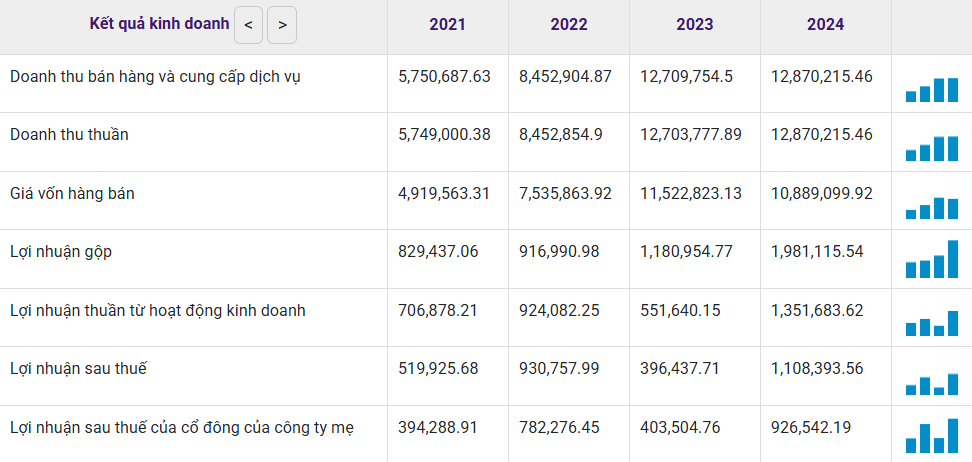Select value 519,925.68
Viewport: 972px width, 462px height.
tap(438, 368)
